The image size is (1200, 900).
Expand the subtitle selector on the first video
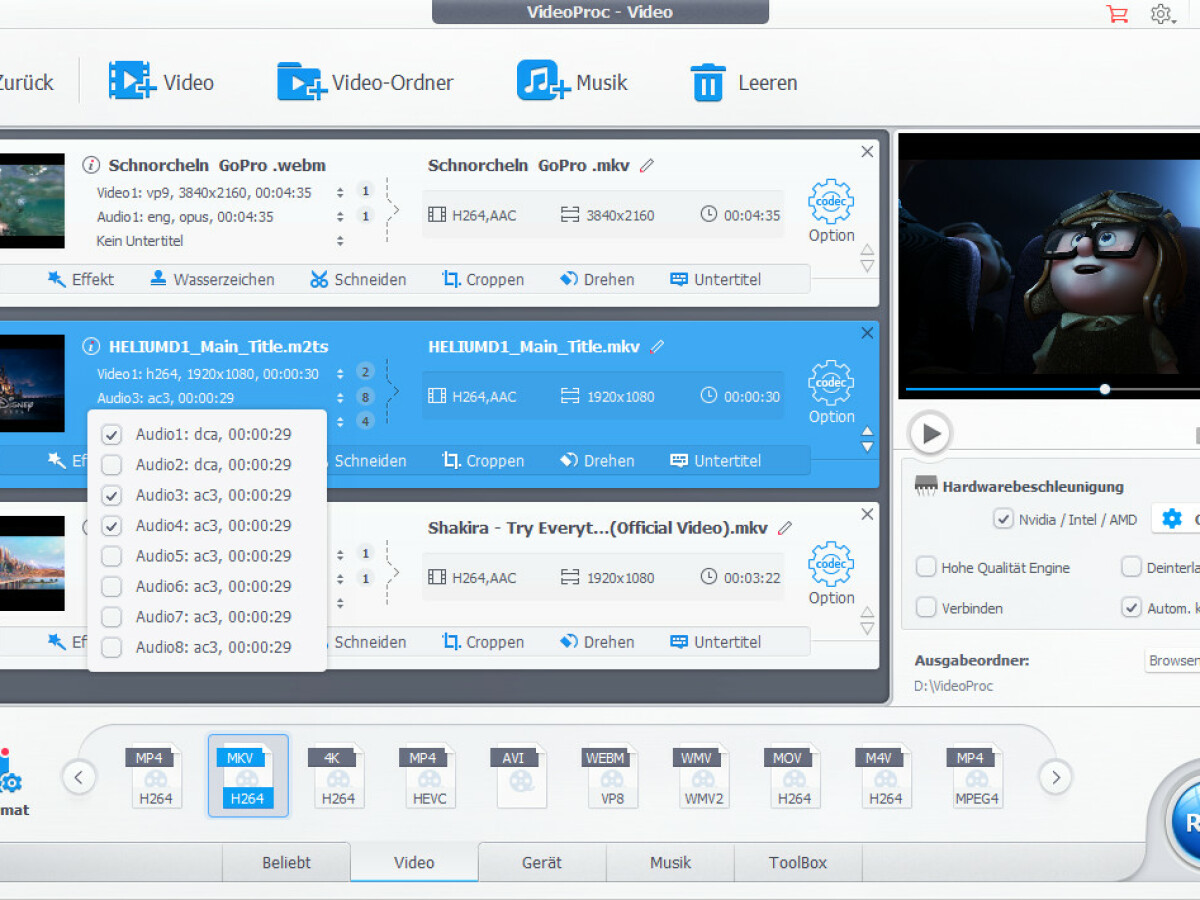(x=340, y=240)
